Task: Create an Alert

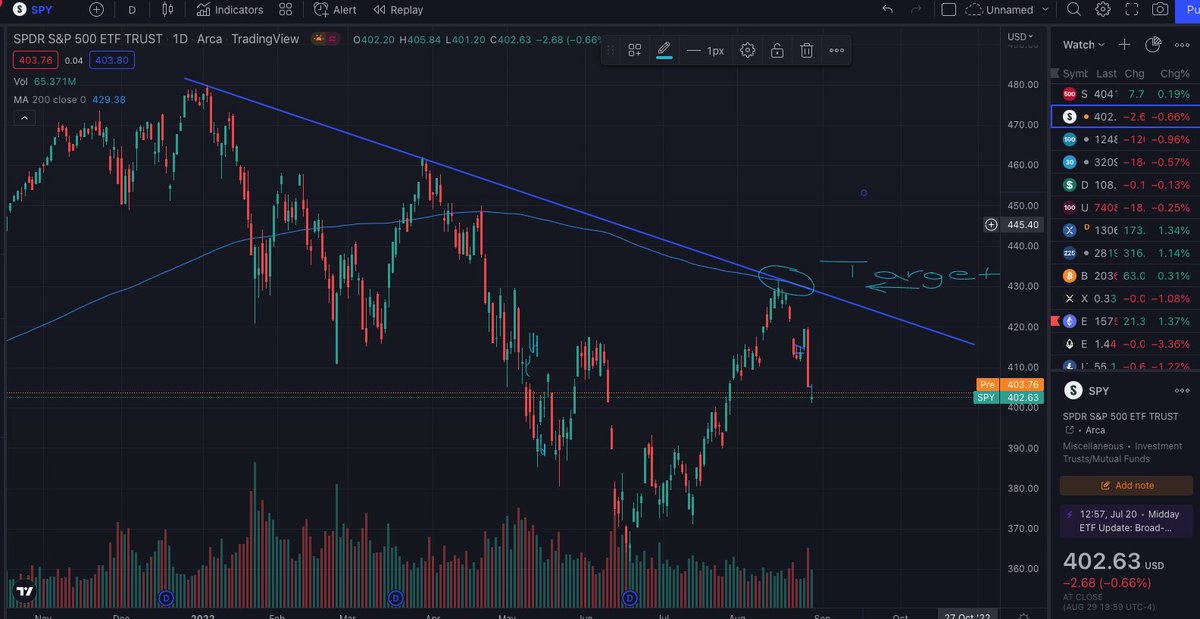Action: [x=335, y=9]
